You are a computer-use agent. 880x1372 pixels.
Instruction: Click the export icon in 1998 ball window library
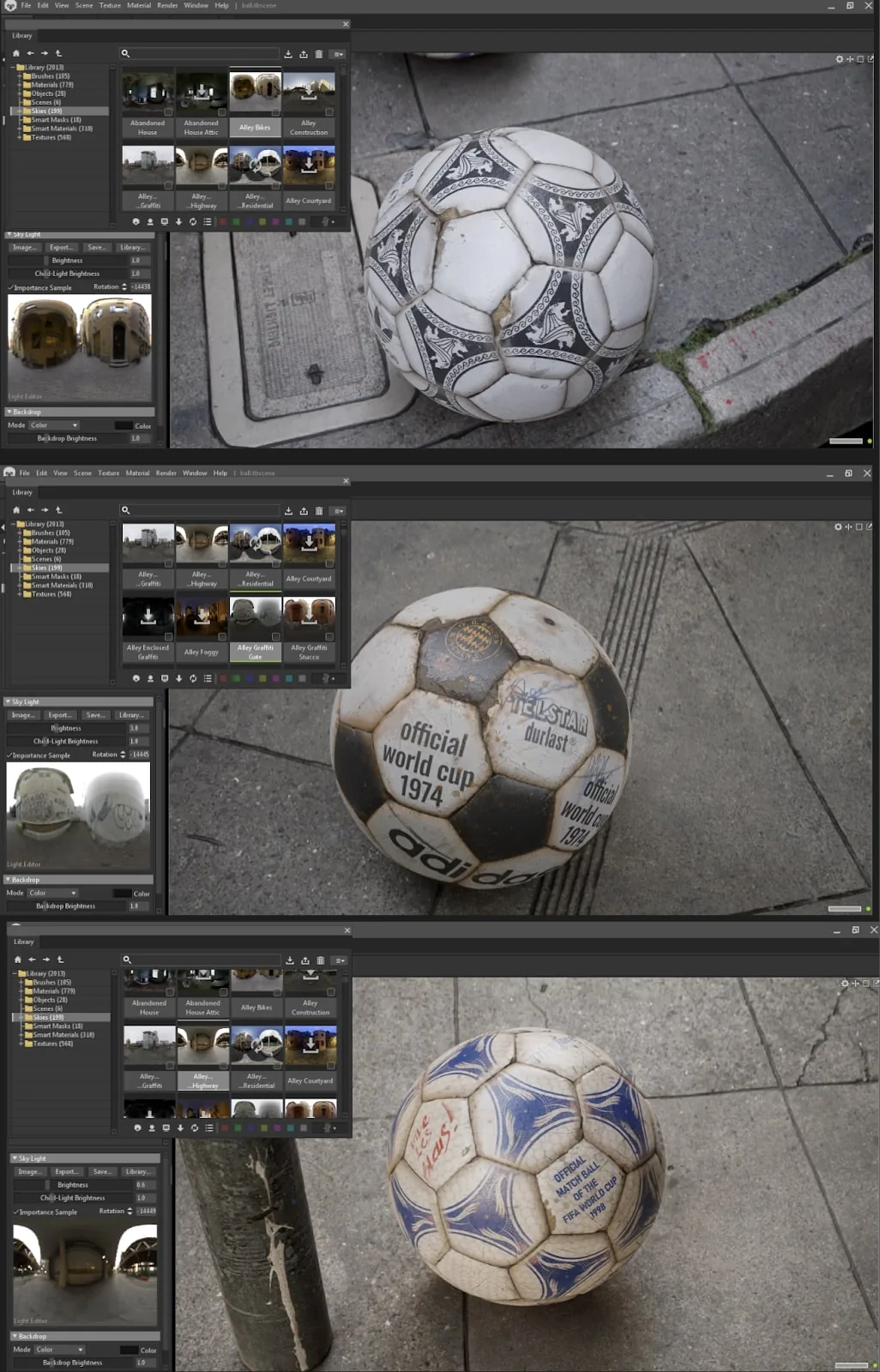click(305, 960)
